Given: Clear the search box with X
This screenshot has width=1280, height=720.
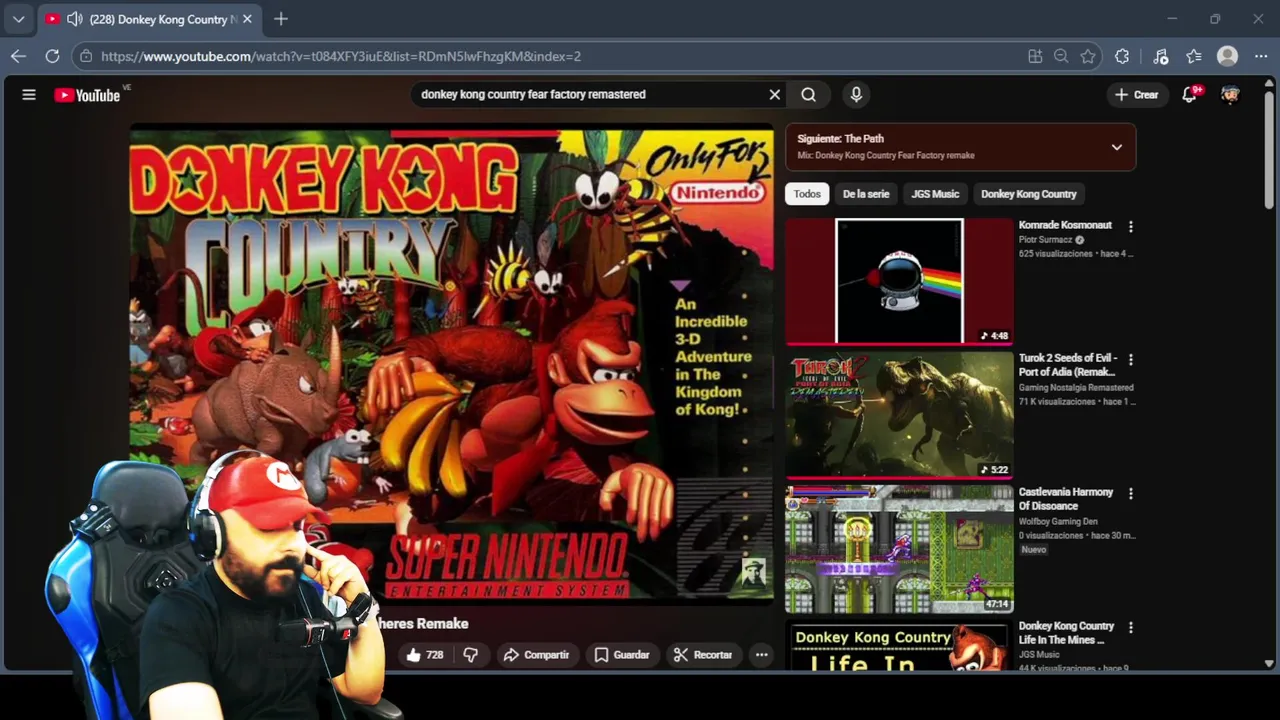Looking at the screenshot, I should point(774,94).
